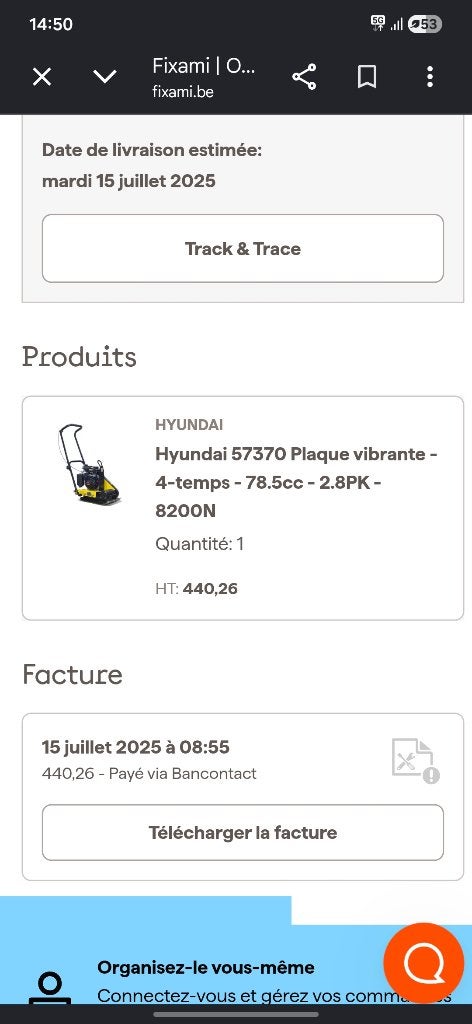This screenshot has height=1024, width=472.
Task: Expand the browser chevron dropdown
Action: (104, 77)
